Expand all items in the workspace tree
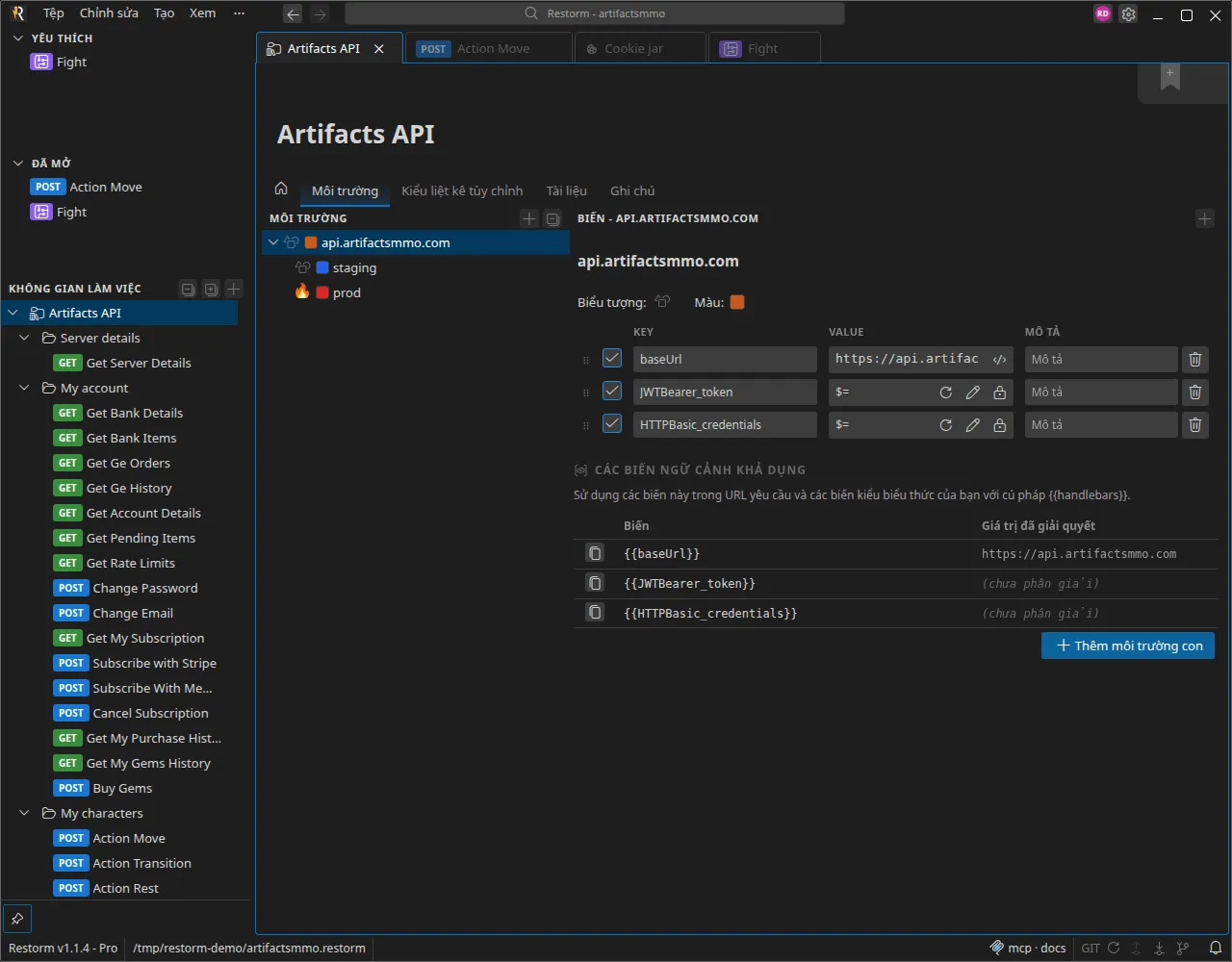The width and height of the screenshot is (1232, 962). [x=211, y=289]
